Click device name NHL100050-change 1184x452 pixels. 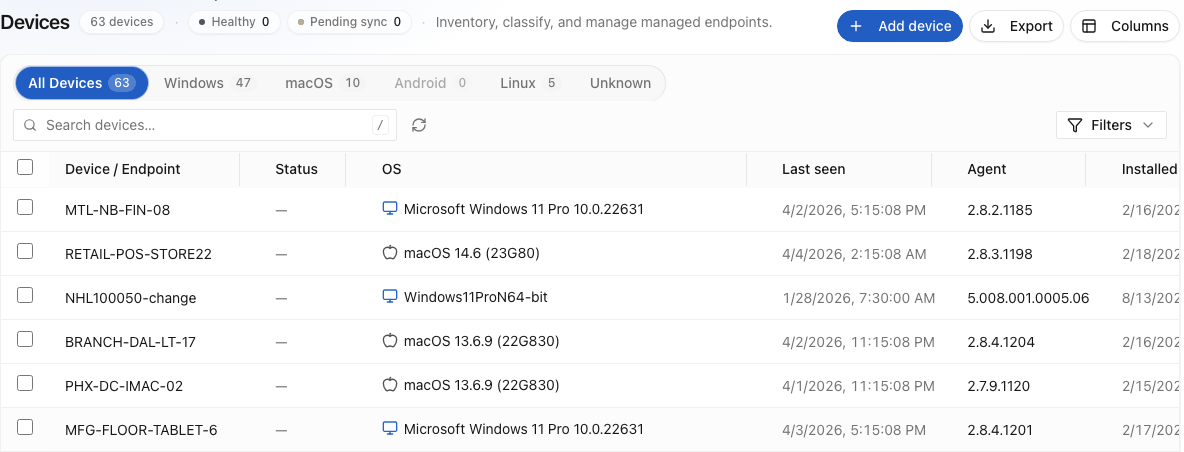tap(131, 298)
